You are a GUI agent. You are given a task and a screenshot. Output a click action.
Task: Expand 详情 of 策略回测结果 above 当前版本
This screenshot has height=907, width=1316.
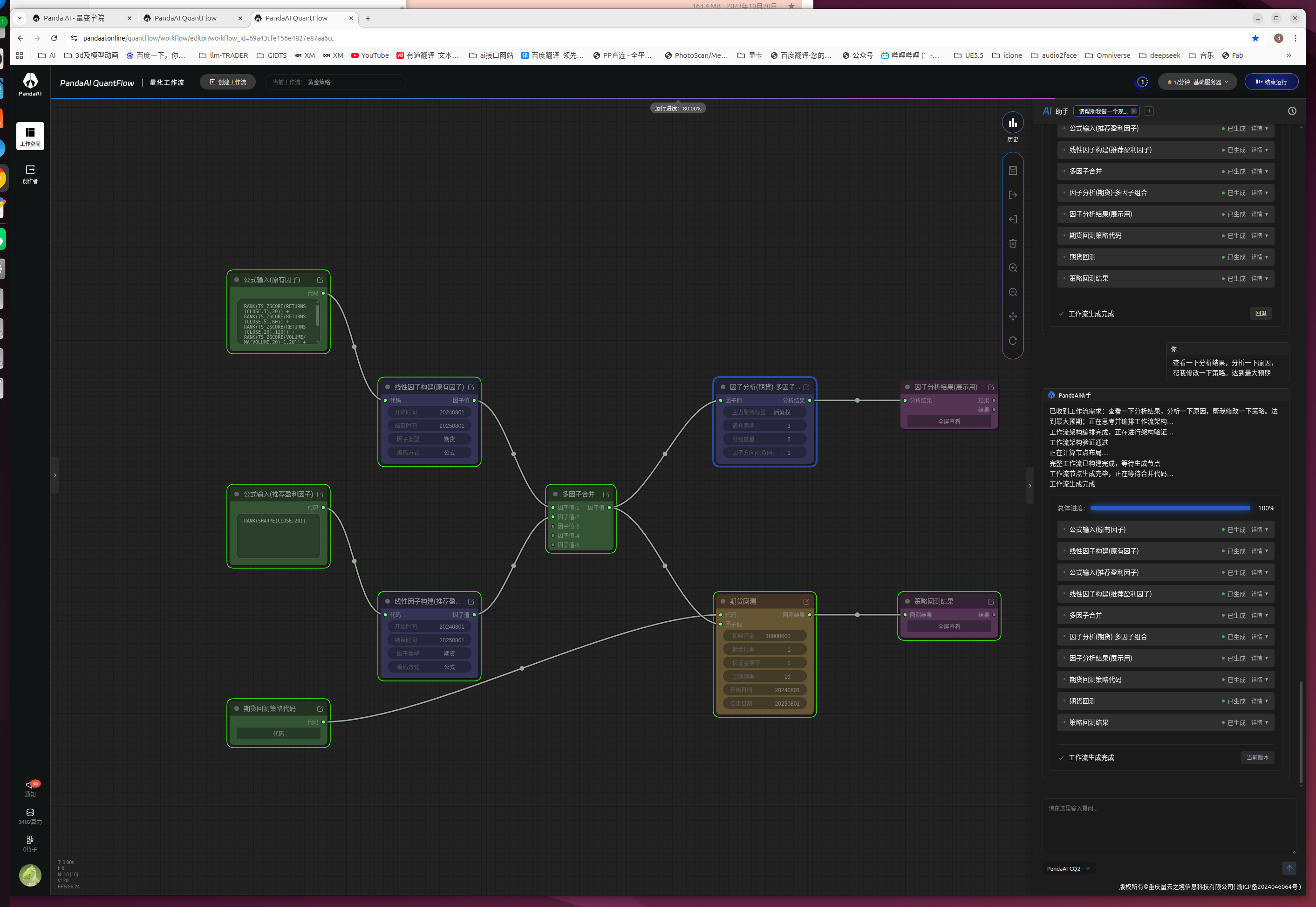[1259, 723]
